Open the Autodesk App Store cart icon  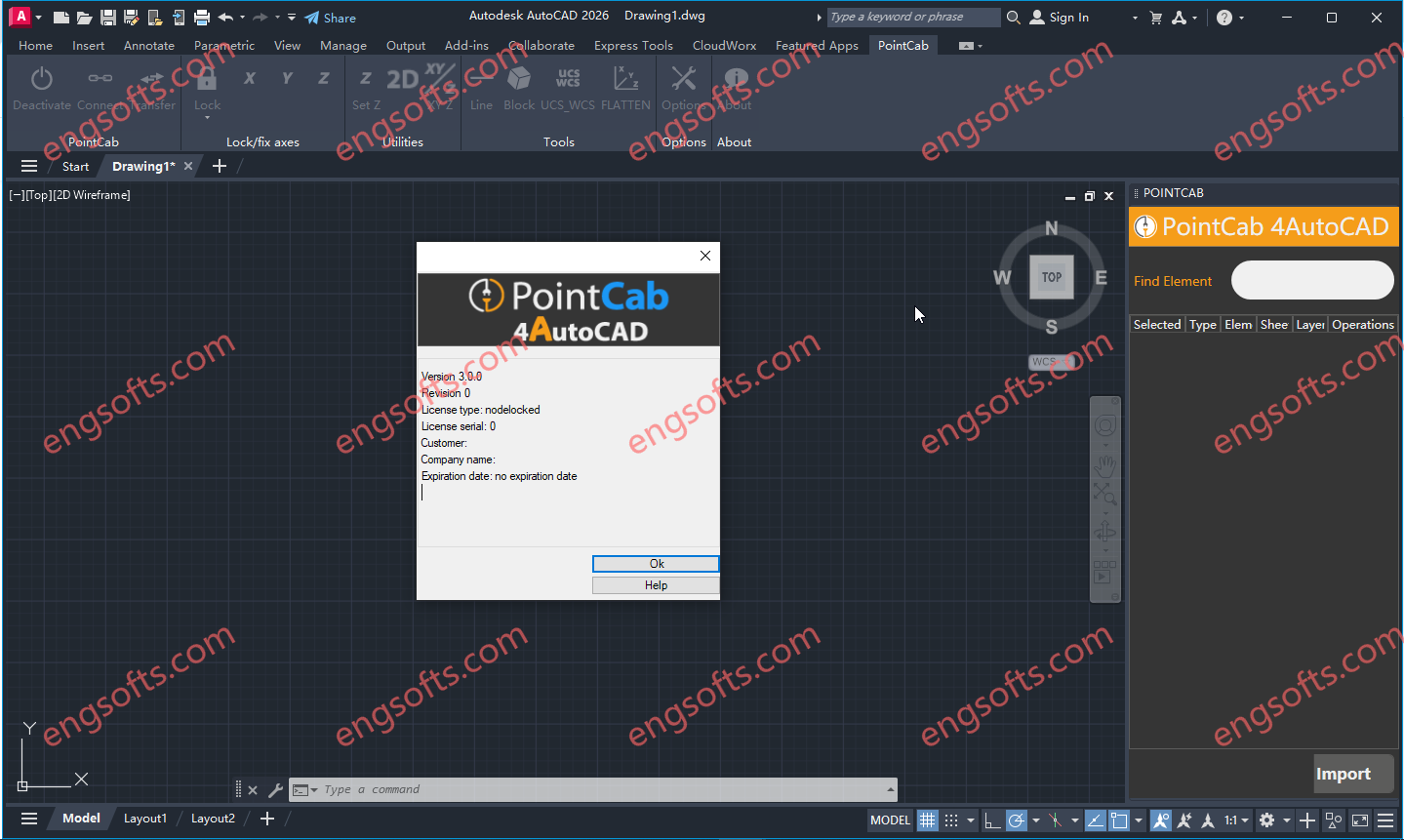[1156, 18]
